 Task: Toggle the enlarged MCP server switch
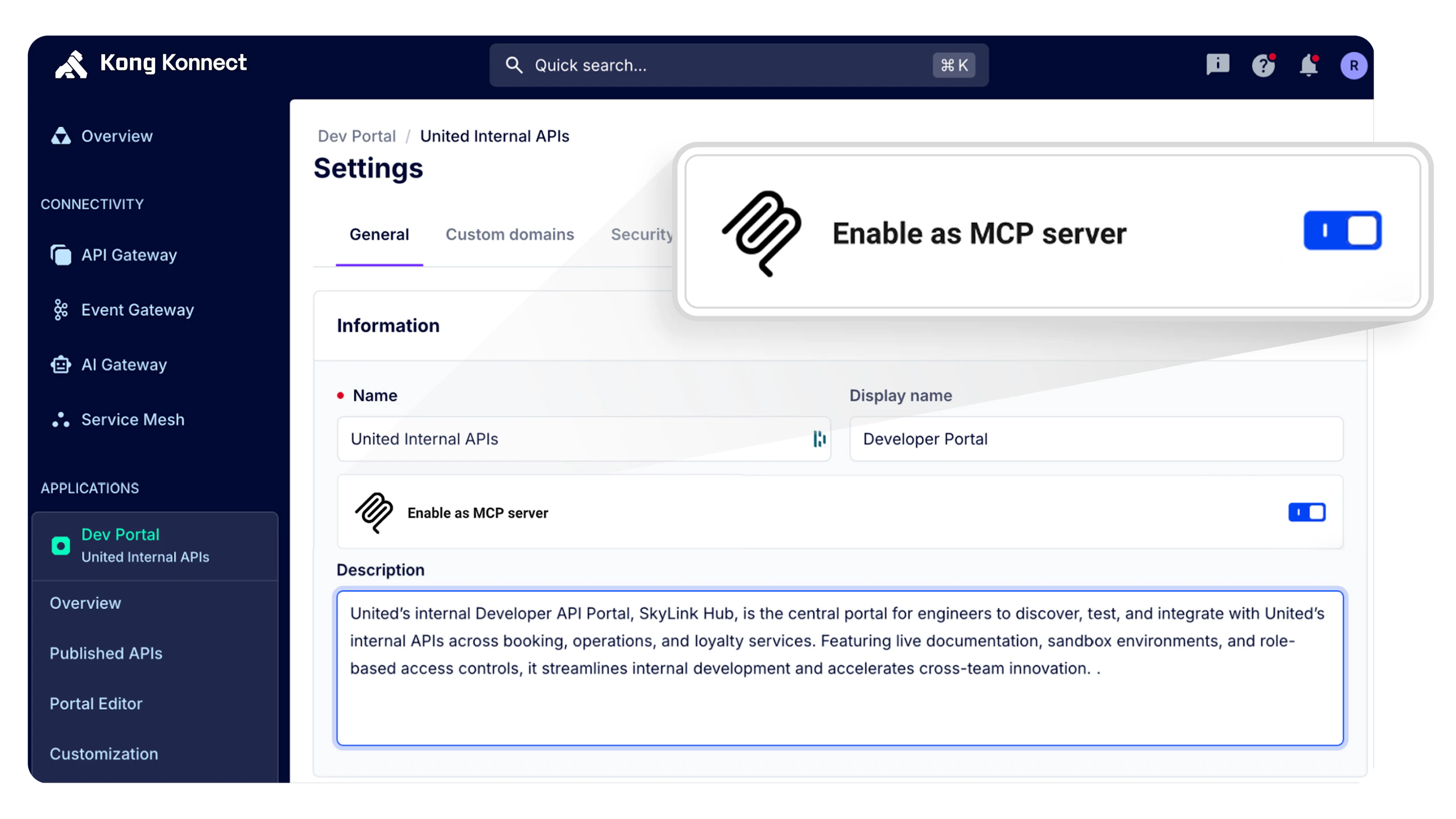point(1342,230)
